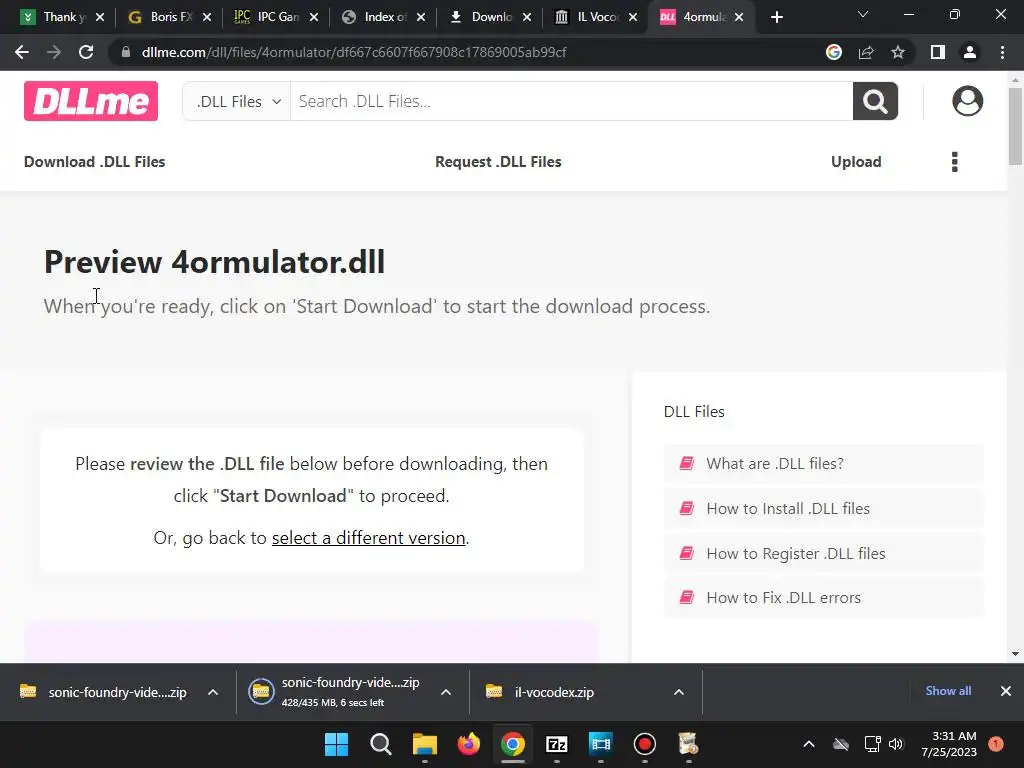Click the Chrome taskbar icon
This screenshot has height=768, width=1024.
pos(513,744)
